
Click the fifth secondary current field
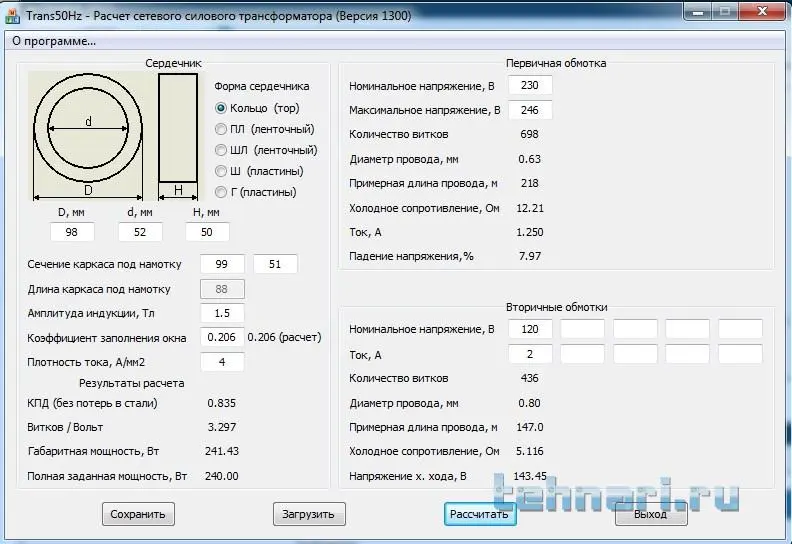point(740,354)
